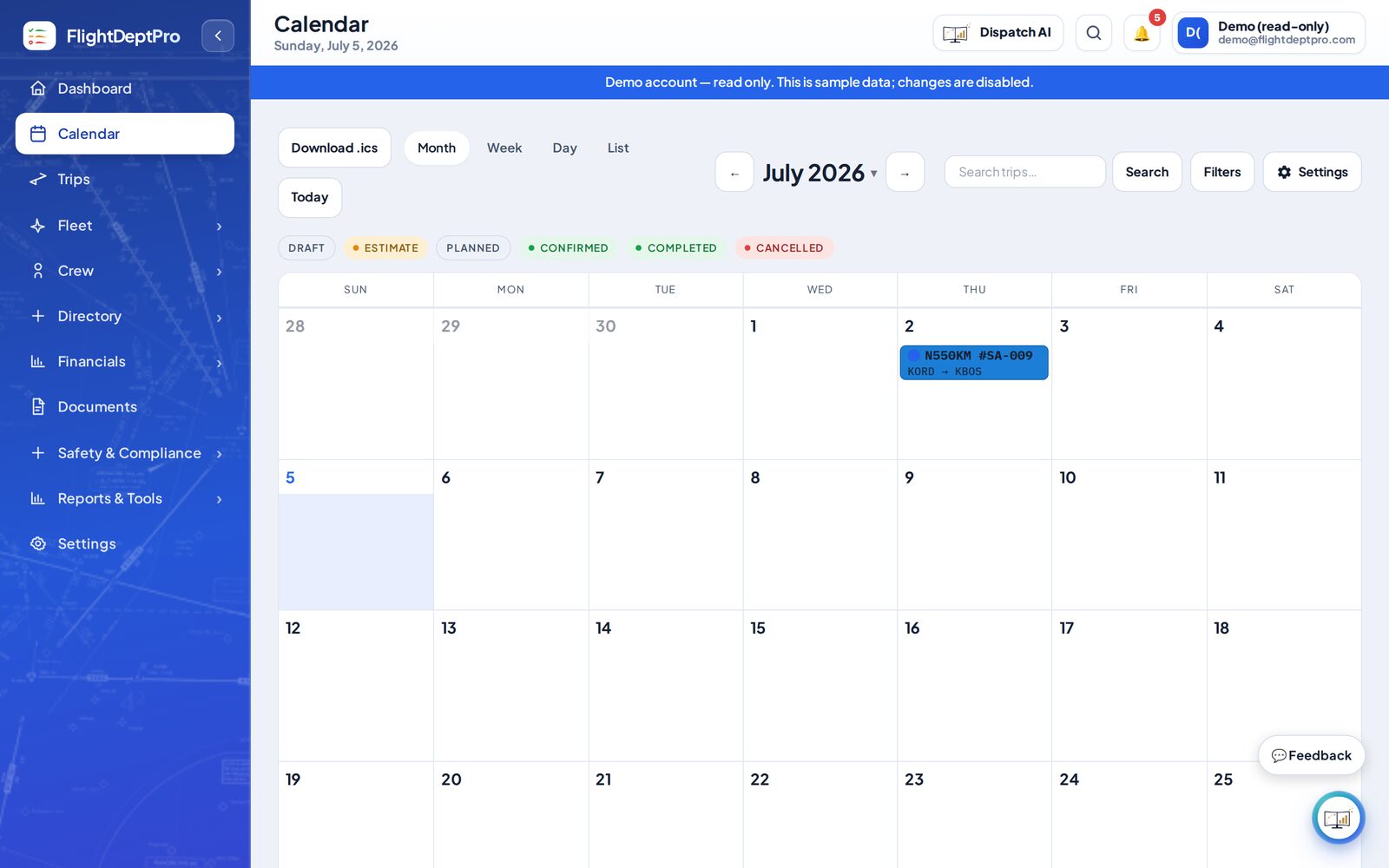Viewport: 1389px width, 868px height.
Task: Open the Feedback button
Action: 1312,756
